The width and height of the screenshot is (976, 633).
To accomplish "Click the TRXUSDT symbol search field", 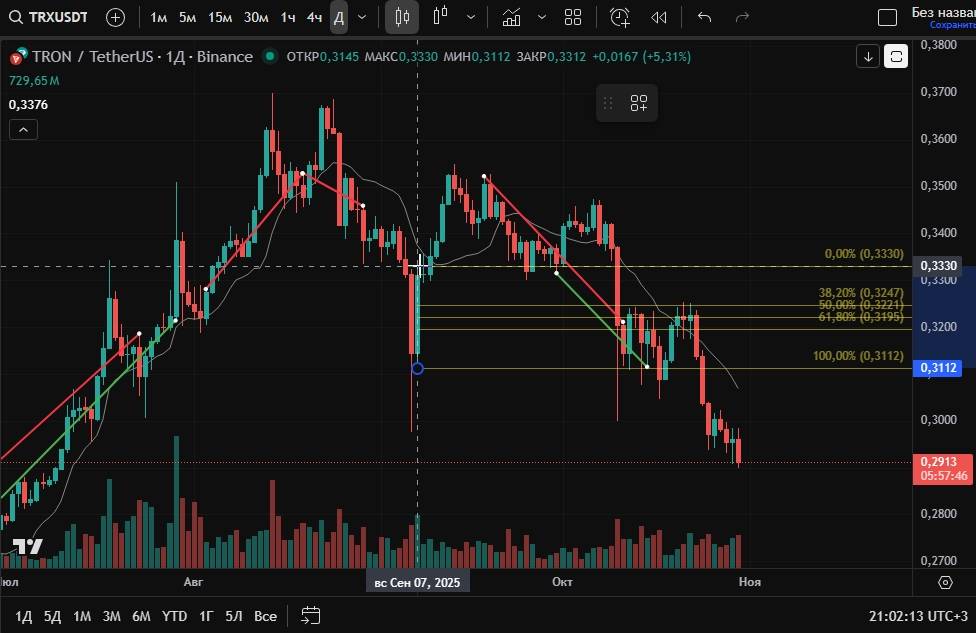I will point(55,17).
